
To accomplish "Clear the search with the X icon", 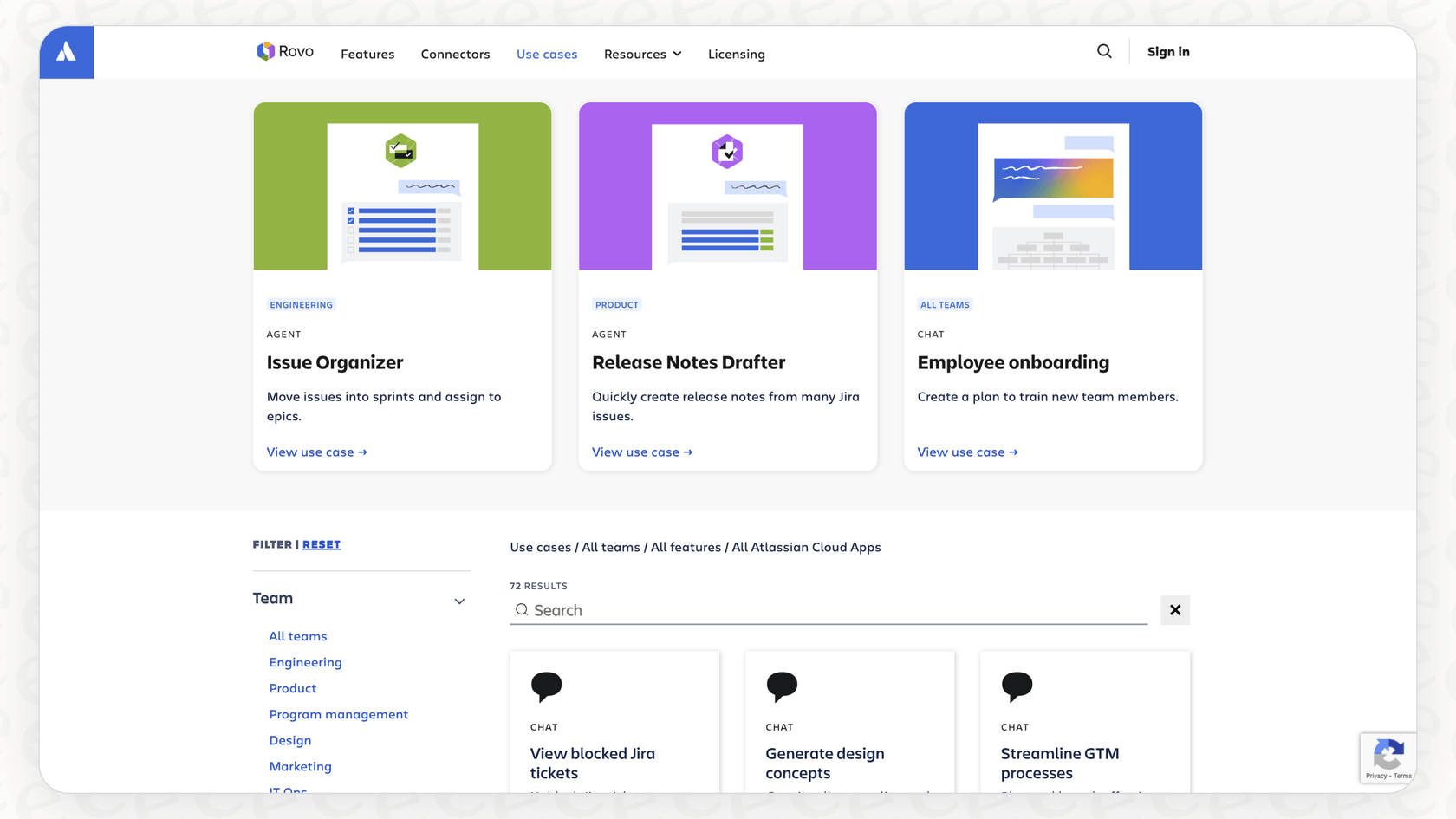I will coord(1175,610).
